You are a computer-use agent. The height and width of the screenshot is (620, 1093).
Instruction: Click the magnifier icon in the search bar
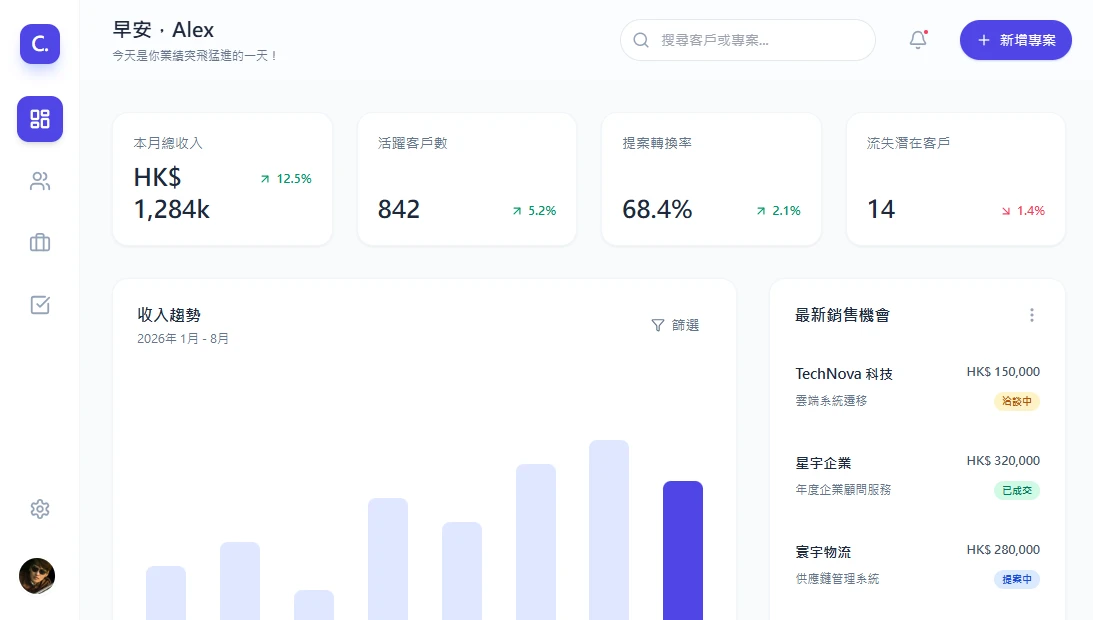[x=641, y=40]
